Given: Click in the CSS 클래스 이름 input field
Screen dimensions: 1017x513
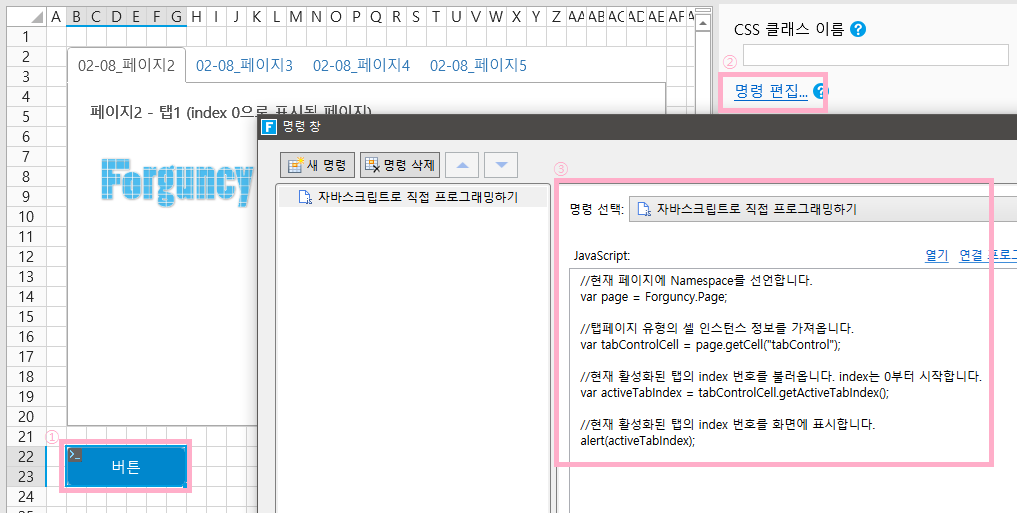Looking at the screenshot, I should 875,55.
